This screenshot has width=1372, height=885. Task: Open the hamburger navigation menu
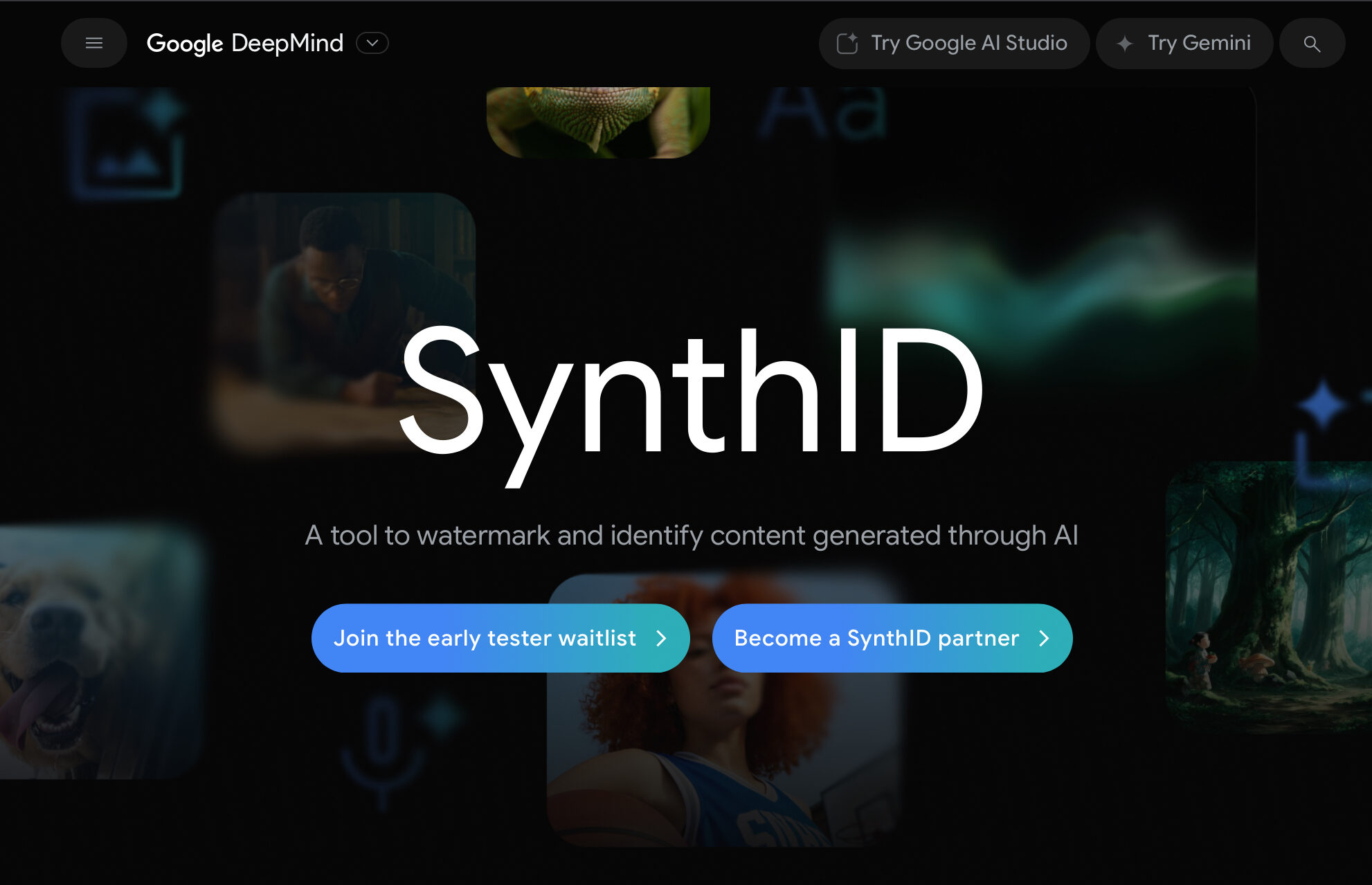pos(94,43)
